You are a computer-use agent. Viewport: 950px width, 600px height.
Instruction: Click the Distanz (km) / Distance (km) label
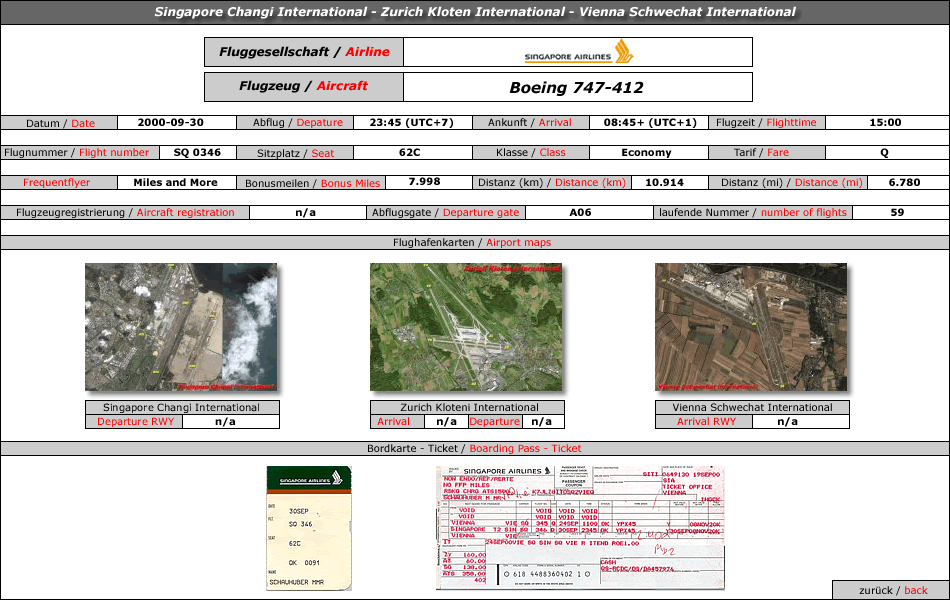pyautogui.click(x=551, y=182)
